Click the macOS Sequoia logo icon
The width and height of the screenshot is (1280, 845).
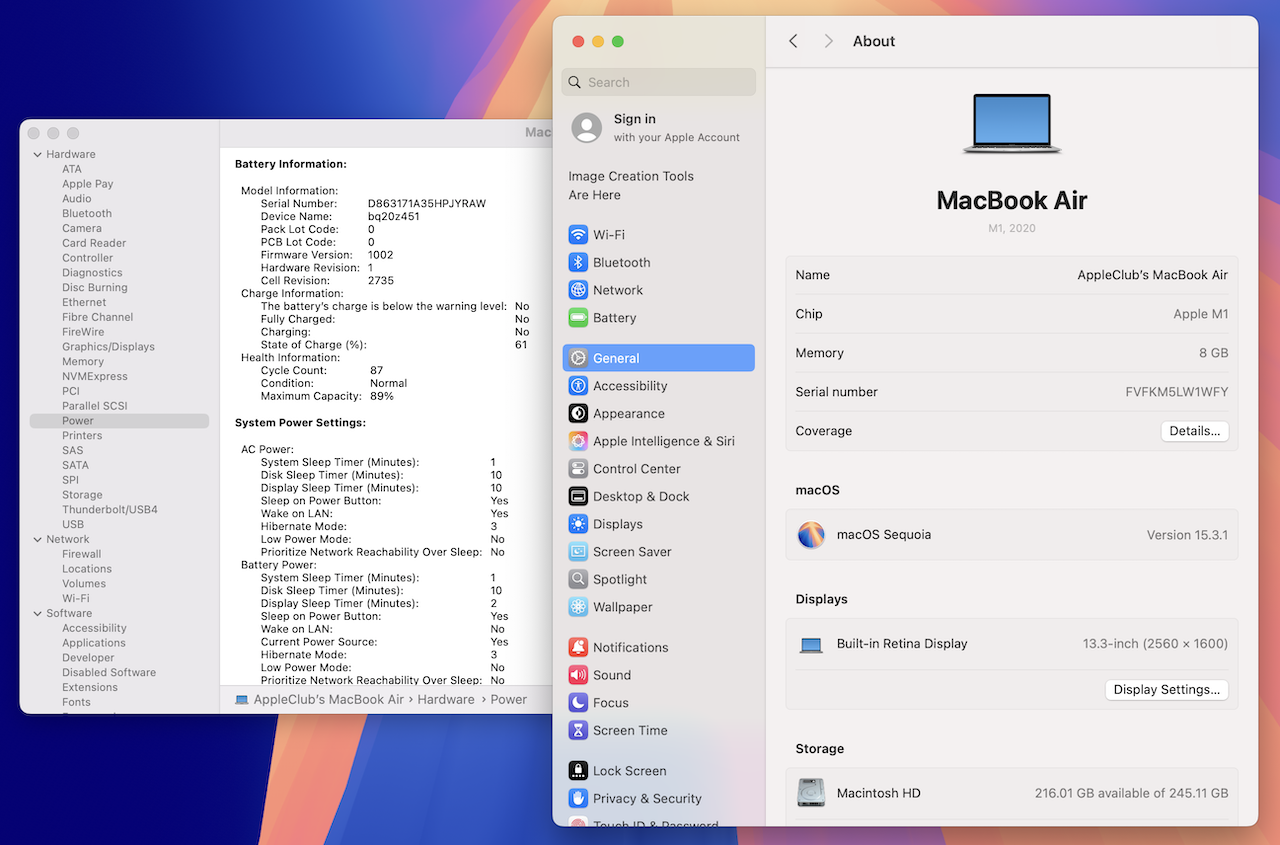811,535
